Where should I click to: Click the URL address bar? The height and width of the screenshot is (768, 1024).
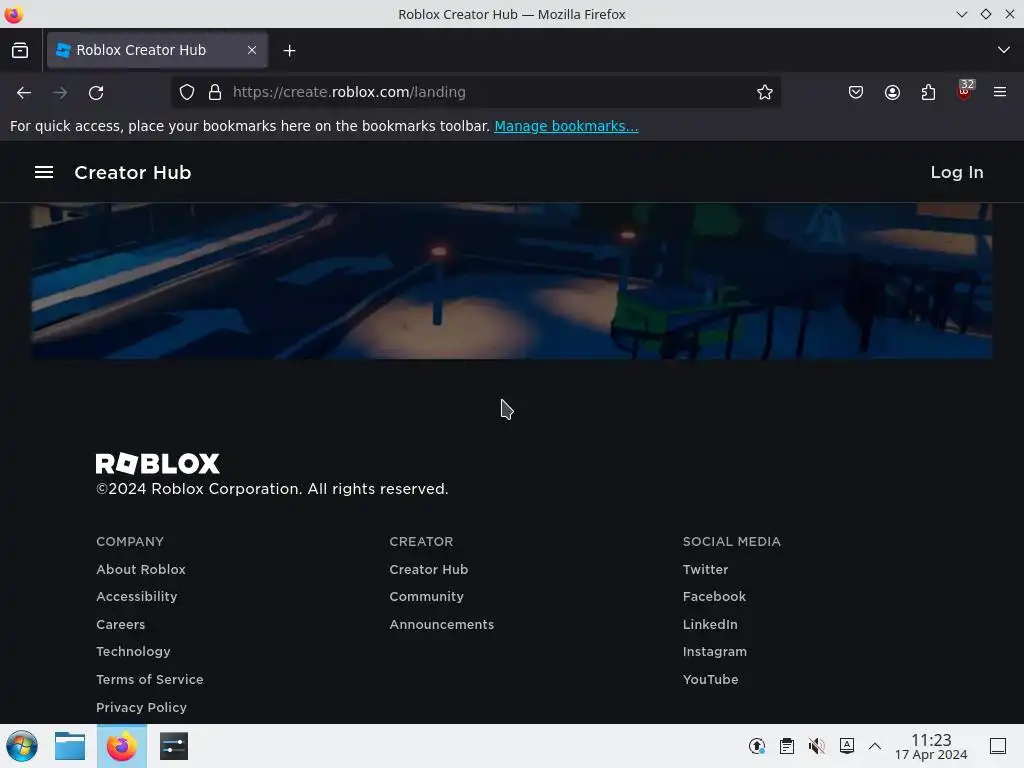pyautogui.click(x=475, y=92)
